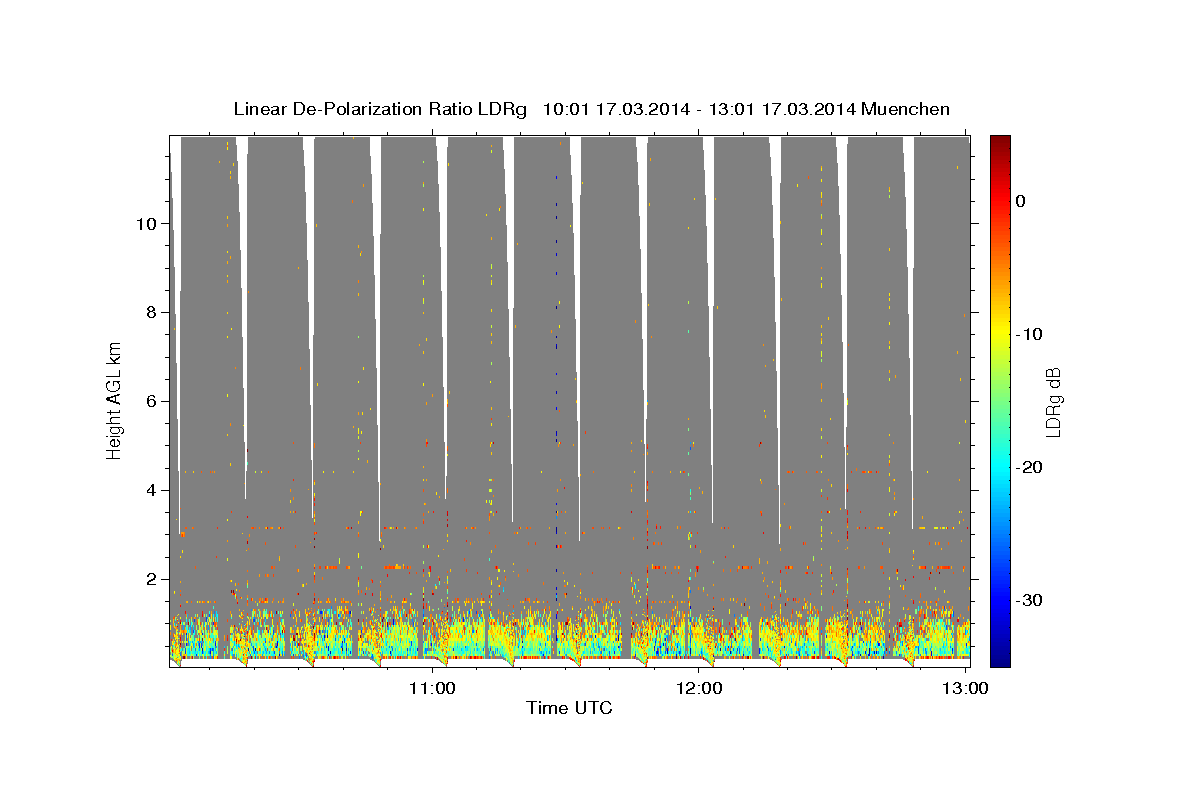Pick the yellow colorbar region near -10
This screenshot has width=1200, height=800.
pyautogui.click(x=999, y=333)
